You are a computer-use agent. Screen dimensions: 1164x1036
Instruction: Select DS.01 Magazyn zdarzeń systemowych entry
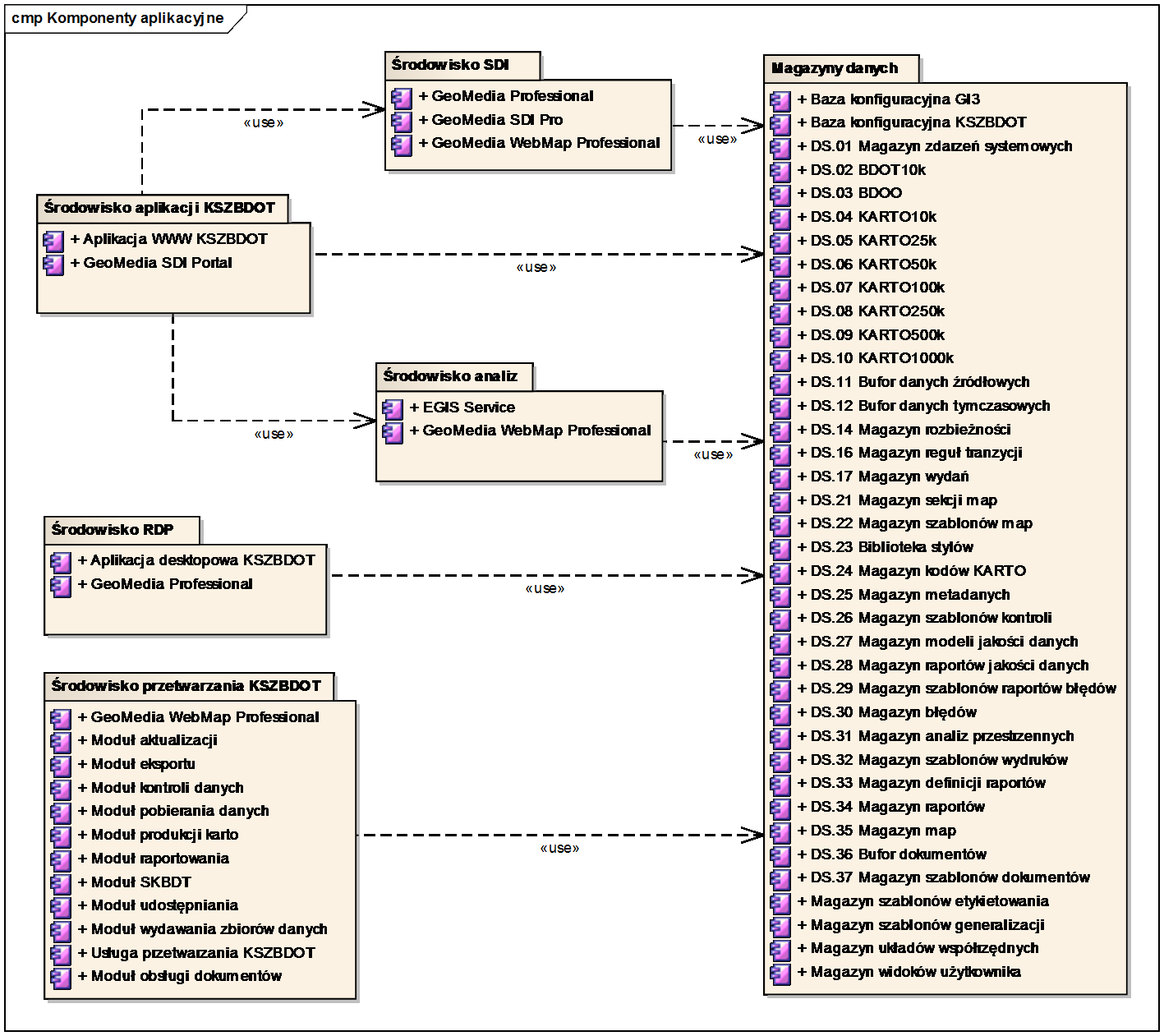(x=934, y=146)
